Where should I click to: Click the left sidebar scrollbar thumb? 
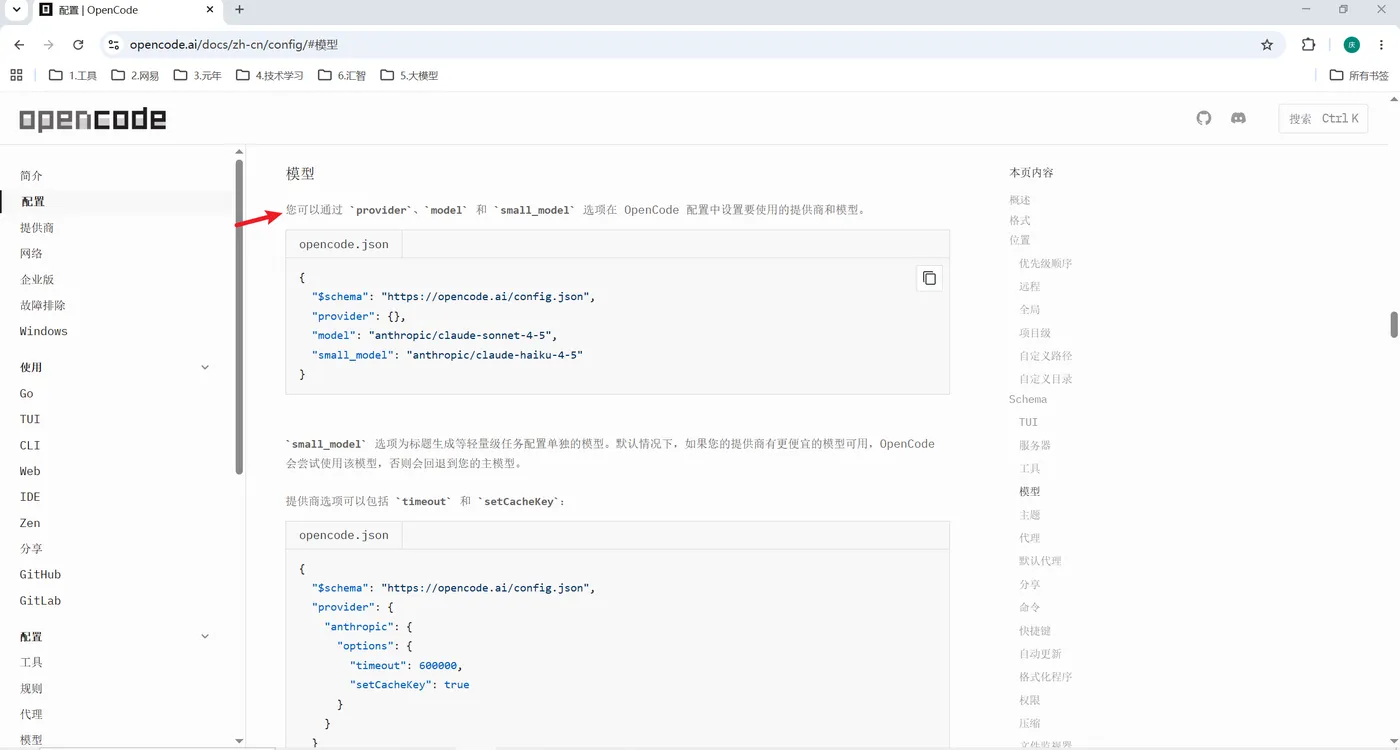point(239,316)
